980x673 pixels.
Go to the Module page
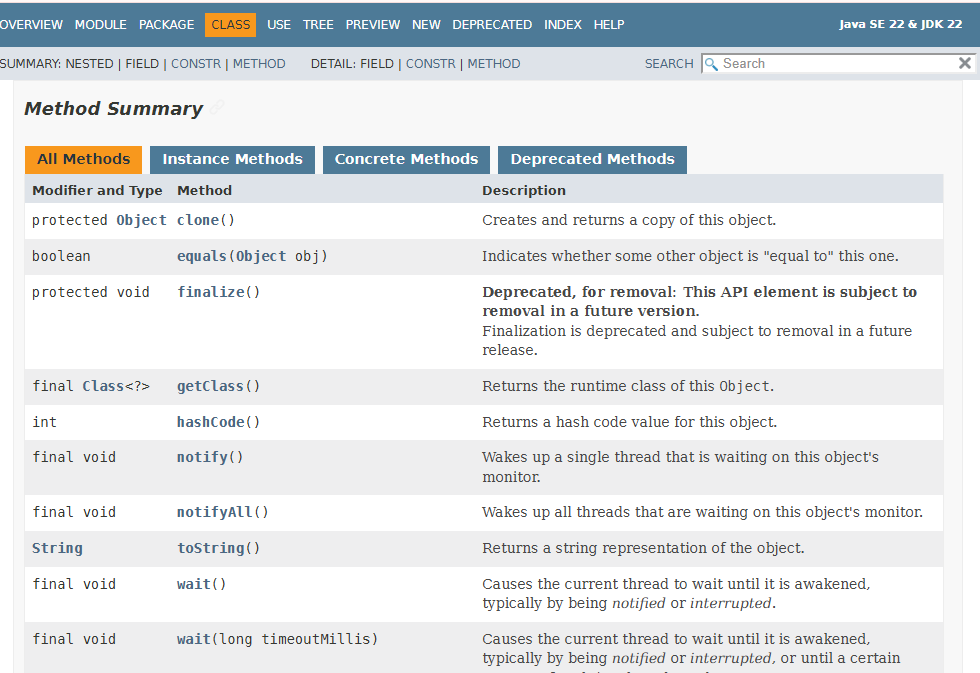pyautogui.click(x=101, y=25)
